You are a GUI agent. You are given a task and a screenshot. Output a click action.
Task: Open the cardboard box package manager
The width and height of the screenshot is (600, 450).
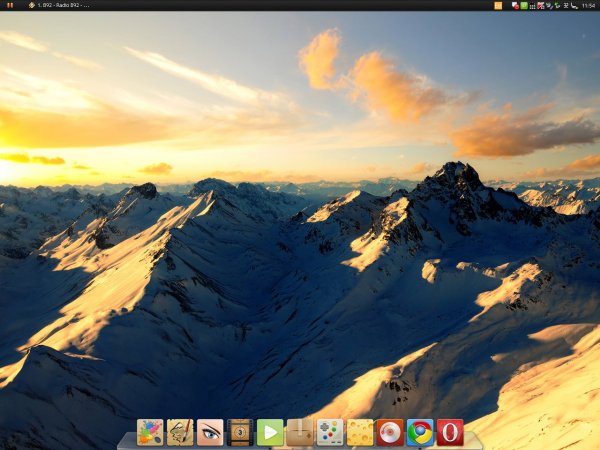300,432
